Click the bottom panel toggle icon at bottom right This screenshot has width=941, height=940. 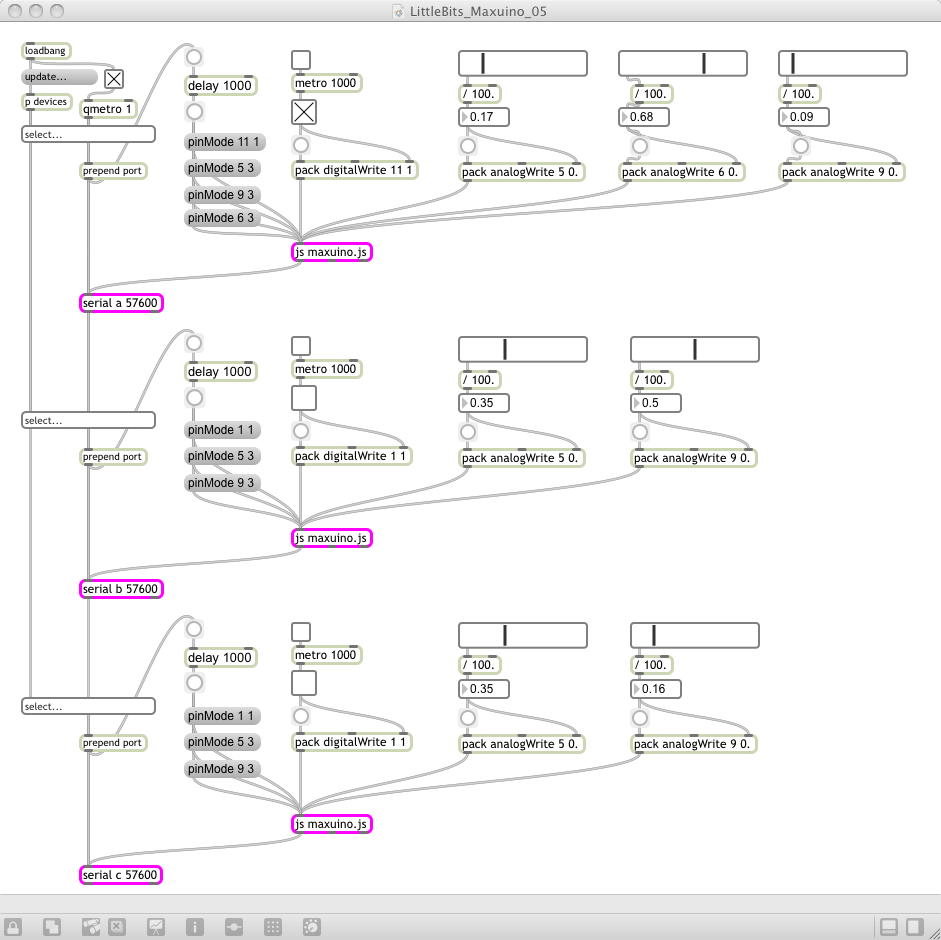pyautogui.click(x=889, y=926)
